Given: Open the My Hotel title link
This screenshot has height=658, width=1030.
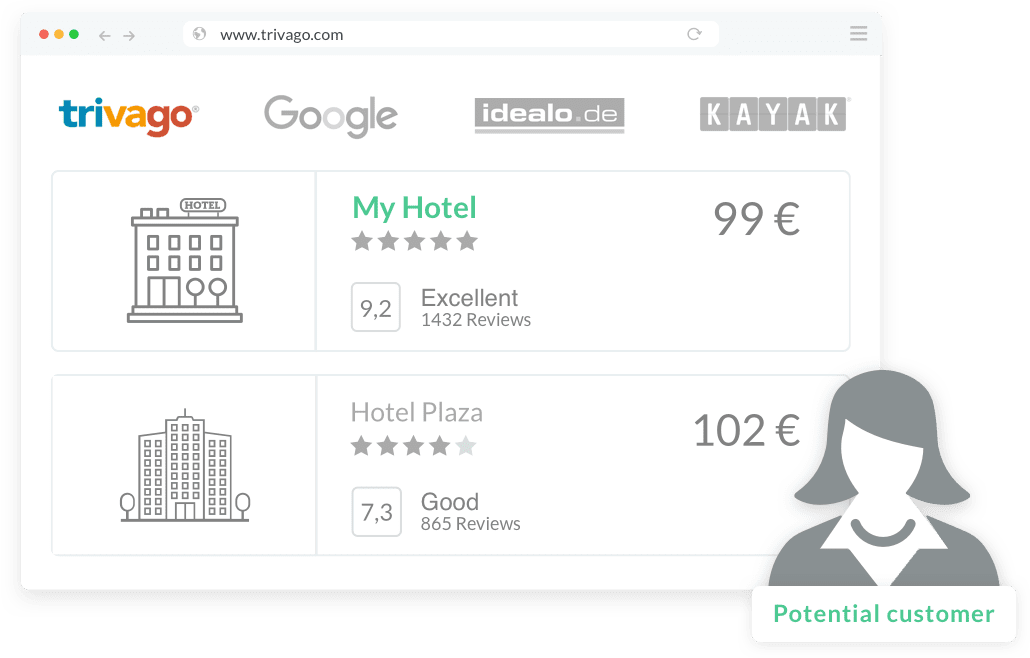Looking at the screenshot, I should [414, 208].
